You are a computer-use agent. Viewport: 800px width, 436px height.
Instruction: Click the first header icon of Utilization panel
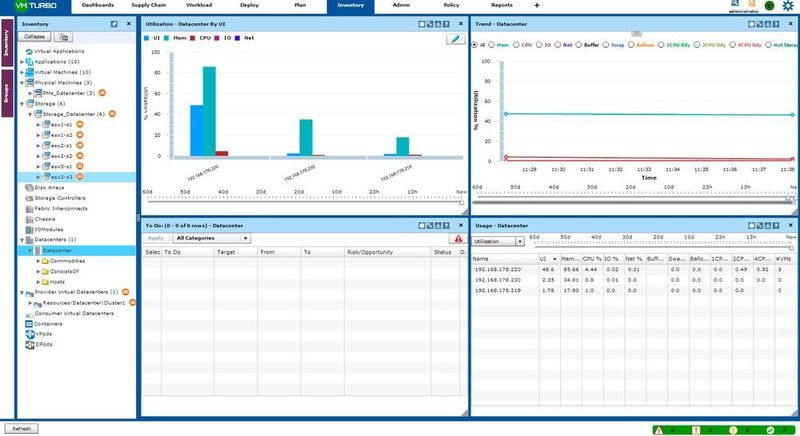click(421, 24)
